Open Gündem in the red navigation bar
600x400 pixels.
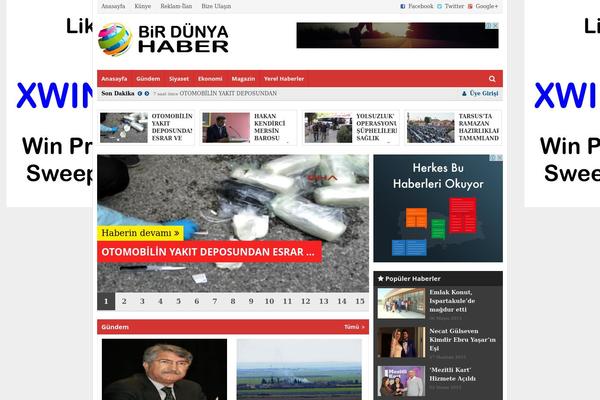point(148,79)
